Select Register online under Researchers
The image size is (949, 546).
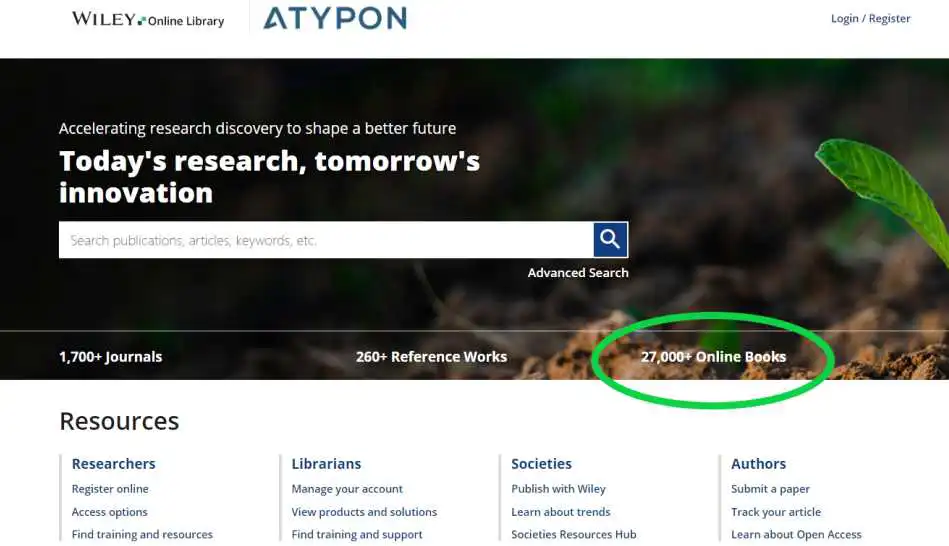[x=110, y=488]
